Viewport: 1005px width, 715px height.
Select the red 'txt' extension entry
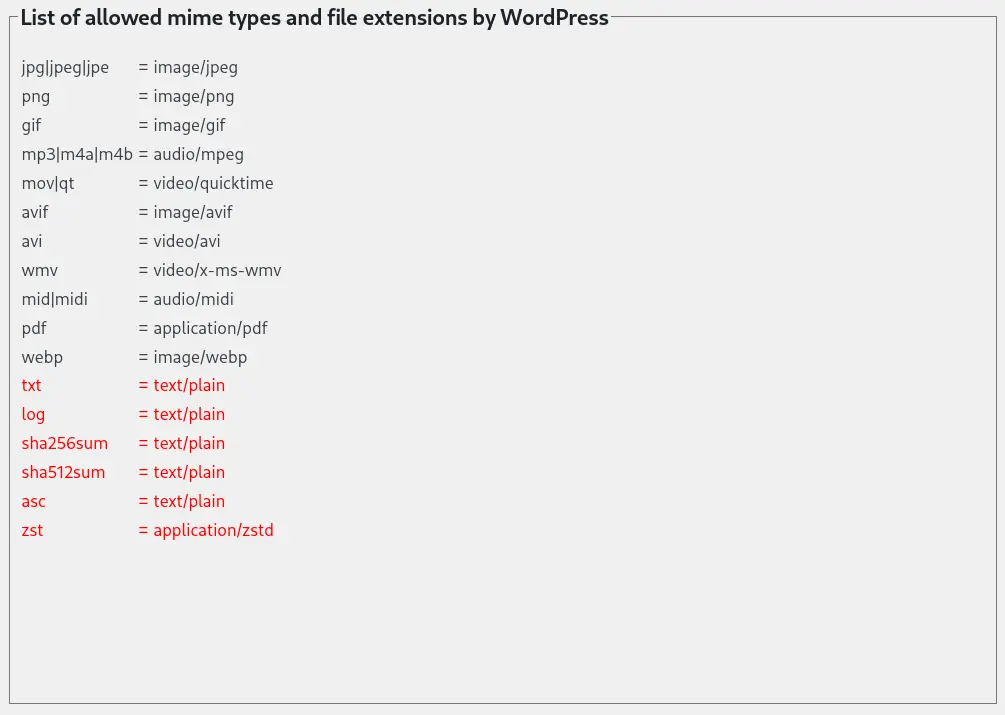click(x=31, y=385)
